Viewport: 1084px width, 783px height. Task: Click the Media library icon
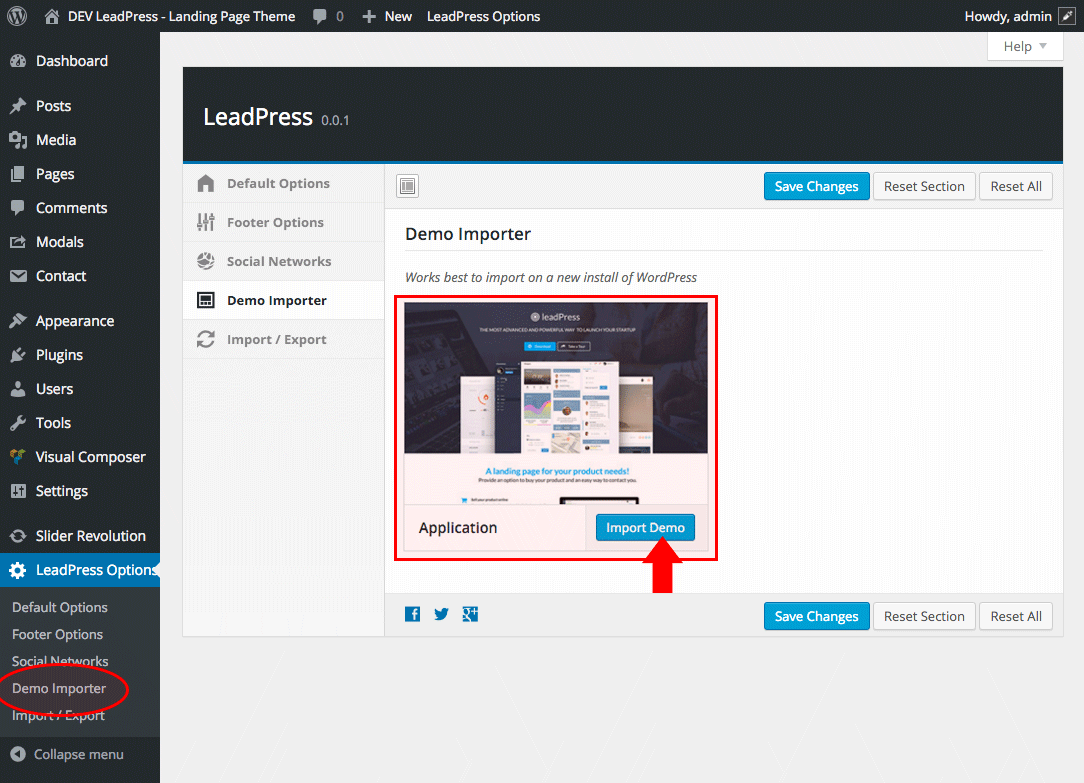pyautogui.click(x=18, y=140)
